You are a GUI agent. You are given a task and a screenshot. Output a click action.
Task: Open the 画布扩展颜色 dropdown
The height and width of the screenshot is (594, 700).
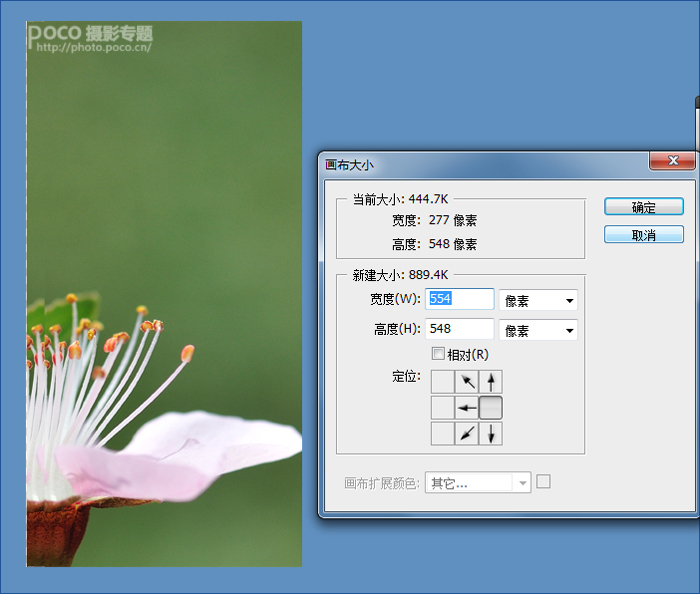click(x=478, y=482)
